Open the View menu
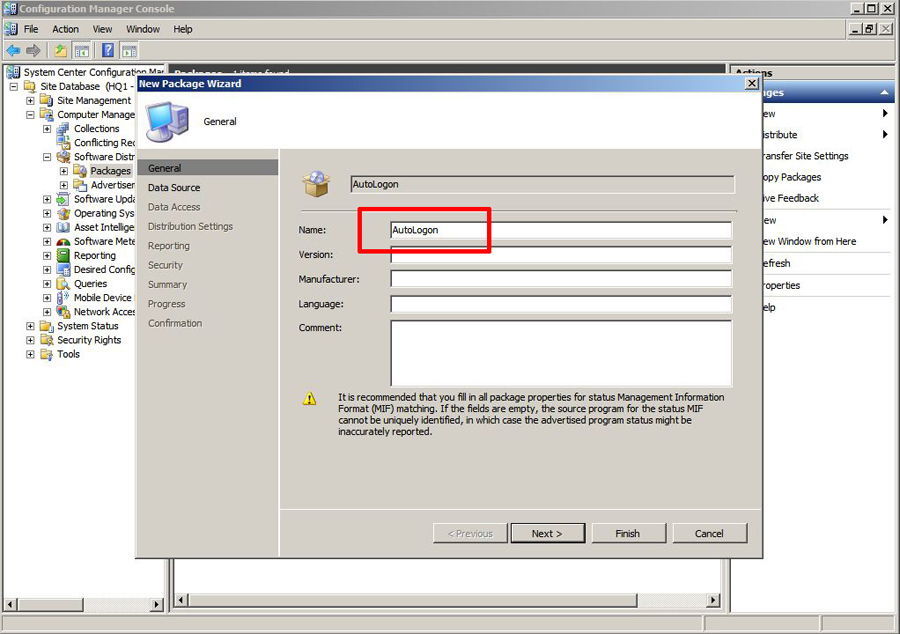This screenshot has width=900, height=634. [x=102, y=29]
